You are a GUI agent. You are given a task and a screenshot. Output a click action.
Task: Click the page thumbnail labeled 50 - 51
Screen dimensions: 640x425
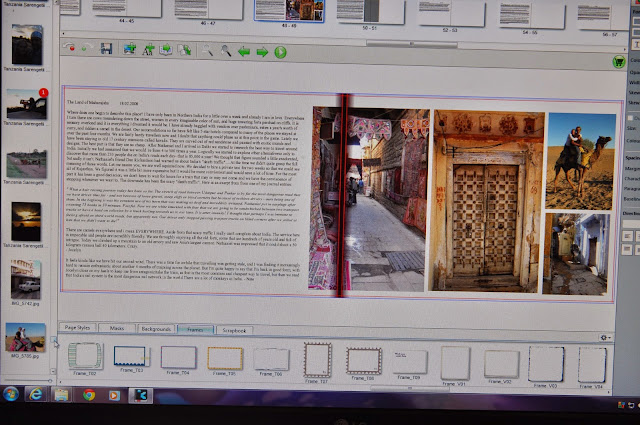tap(370, 12)
